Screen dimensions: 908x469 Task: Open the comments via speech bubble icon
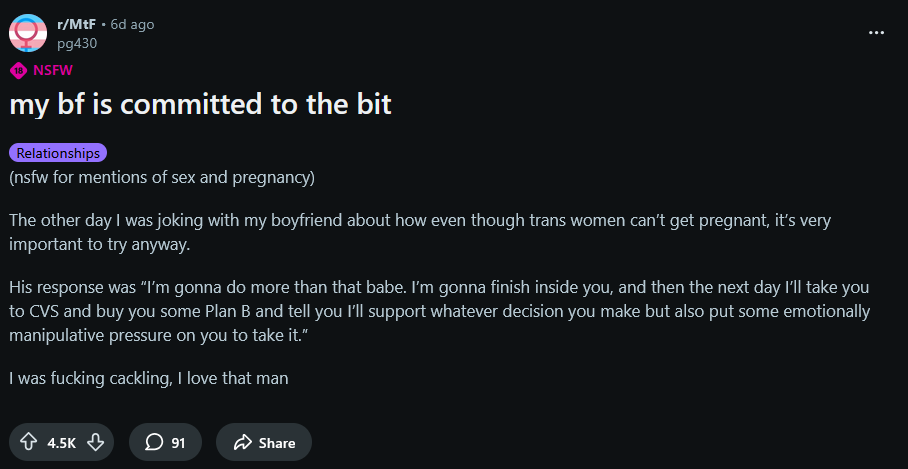pos(153,443)
